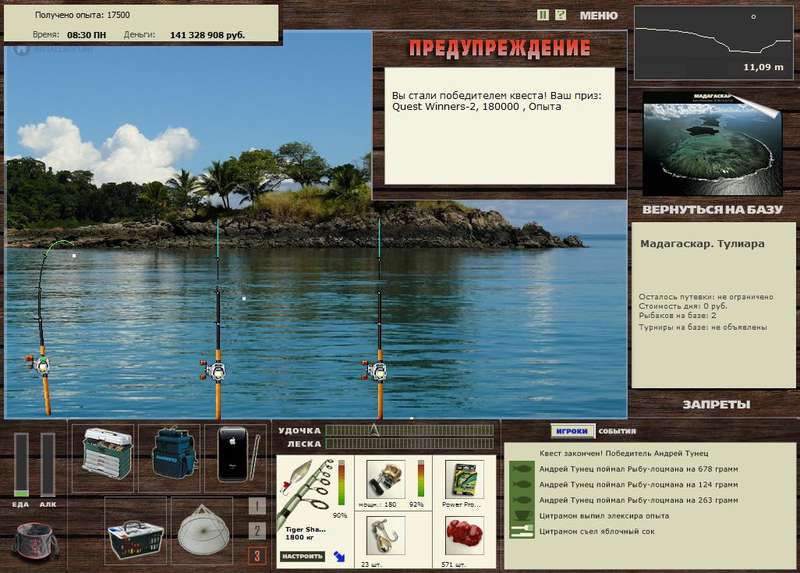Switch to rod slot 3
The height and width of the screenshot is (573, 800).
pyautogui.click(x=257, y=556)
